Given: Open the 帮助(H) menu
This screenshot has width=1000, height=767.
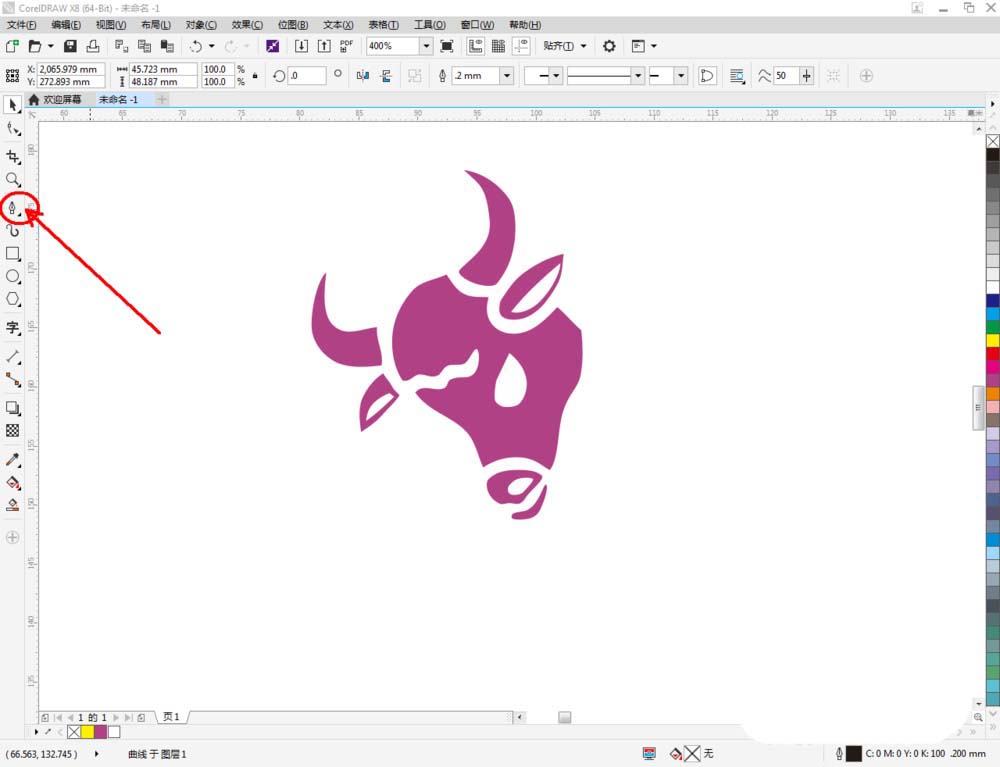Looking at the screenshot, I should (x=525, y=24).
